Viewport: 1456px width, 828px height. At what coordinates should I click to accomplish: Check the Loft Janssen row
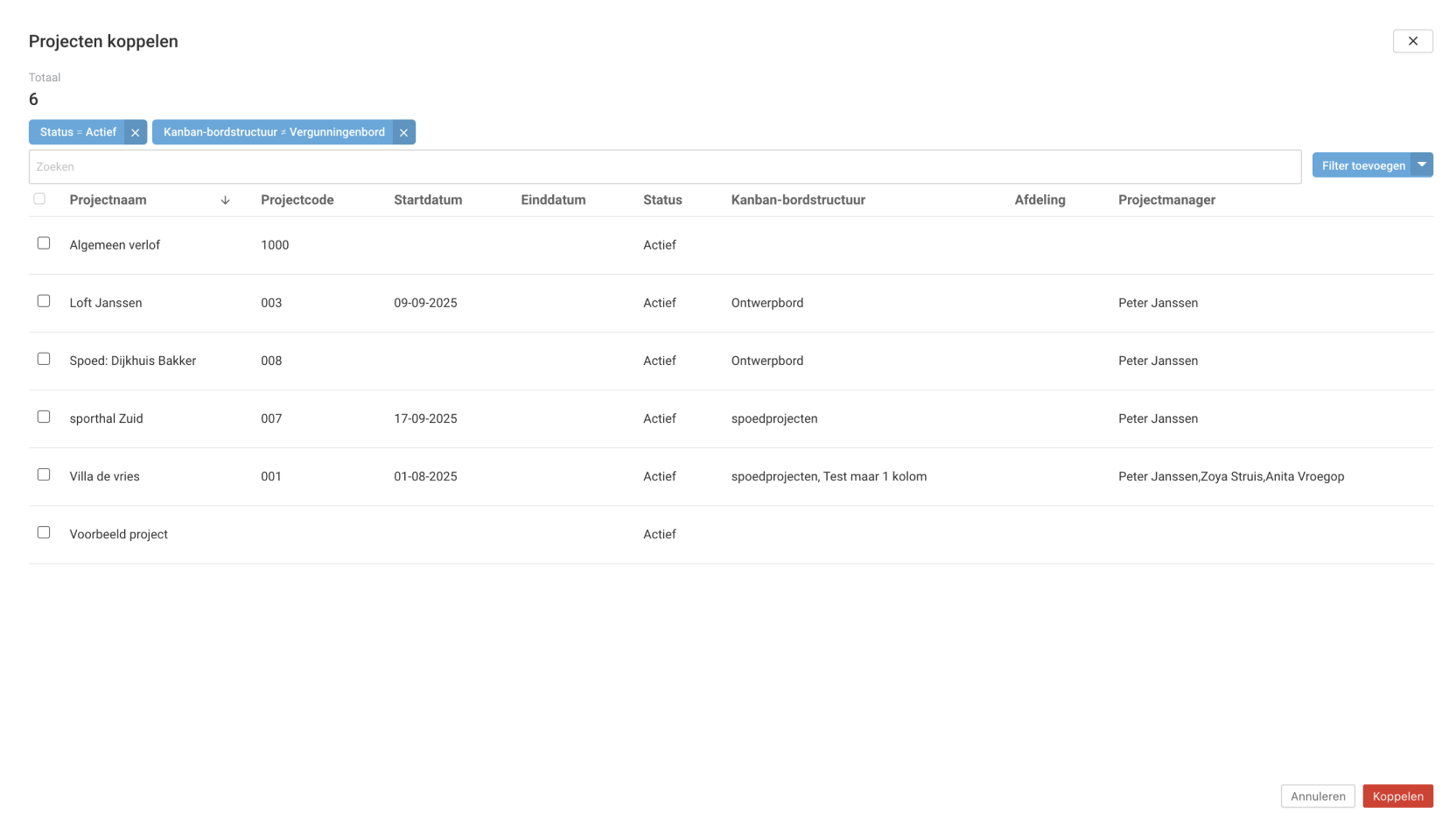click(x=44, y=301)
